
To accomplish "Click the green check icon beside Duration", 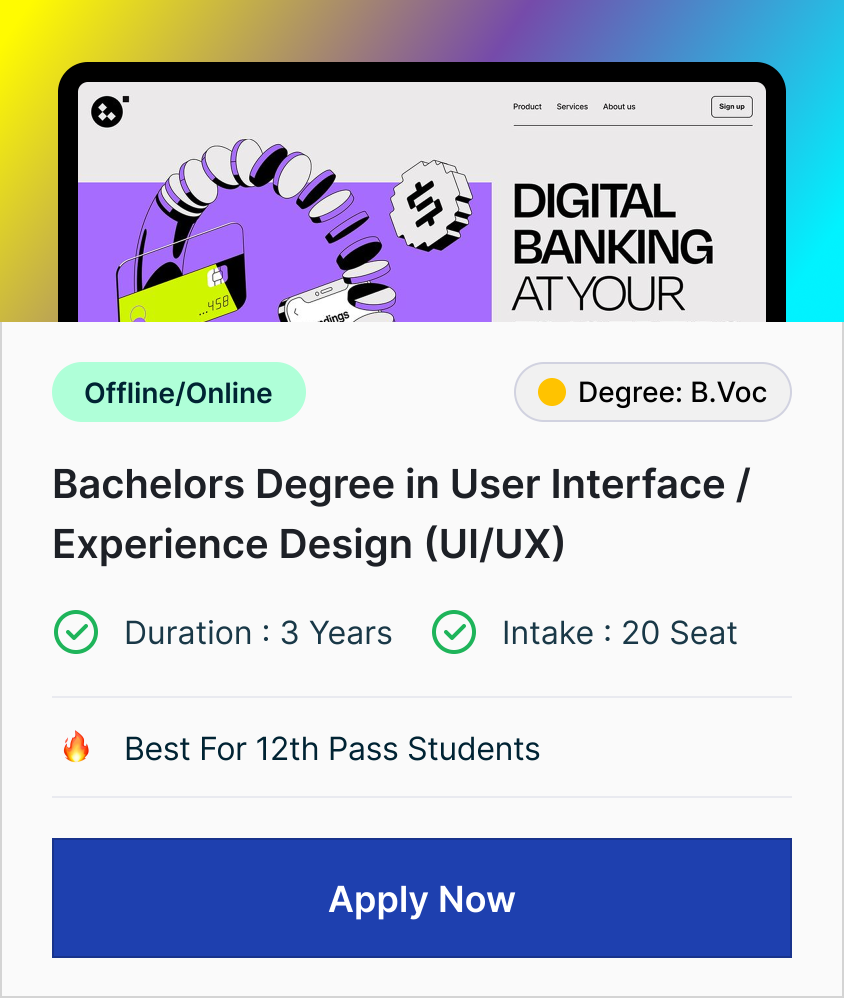I will coord(75,633).
